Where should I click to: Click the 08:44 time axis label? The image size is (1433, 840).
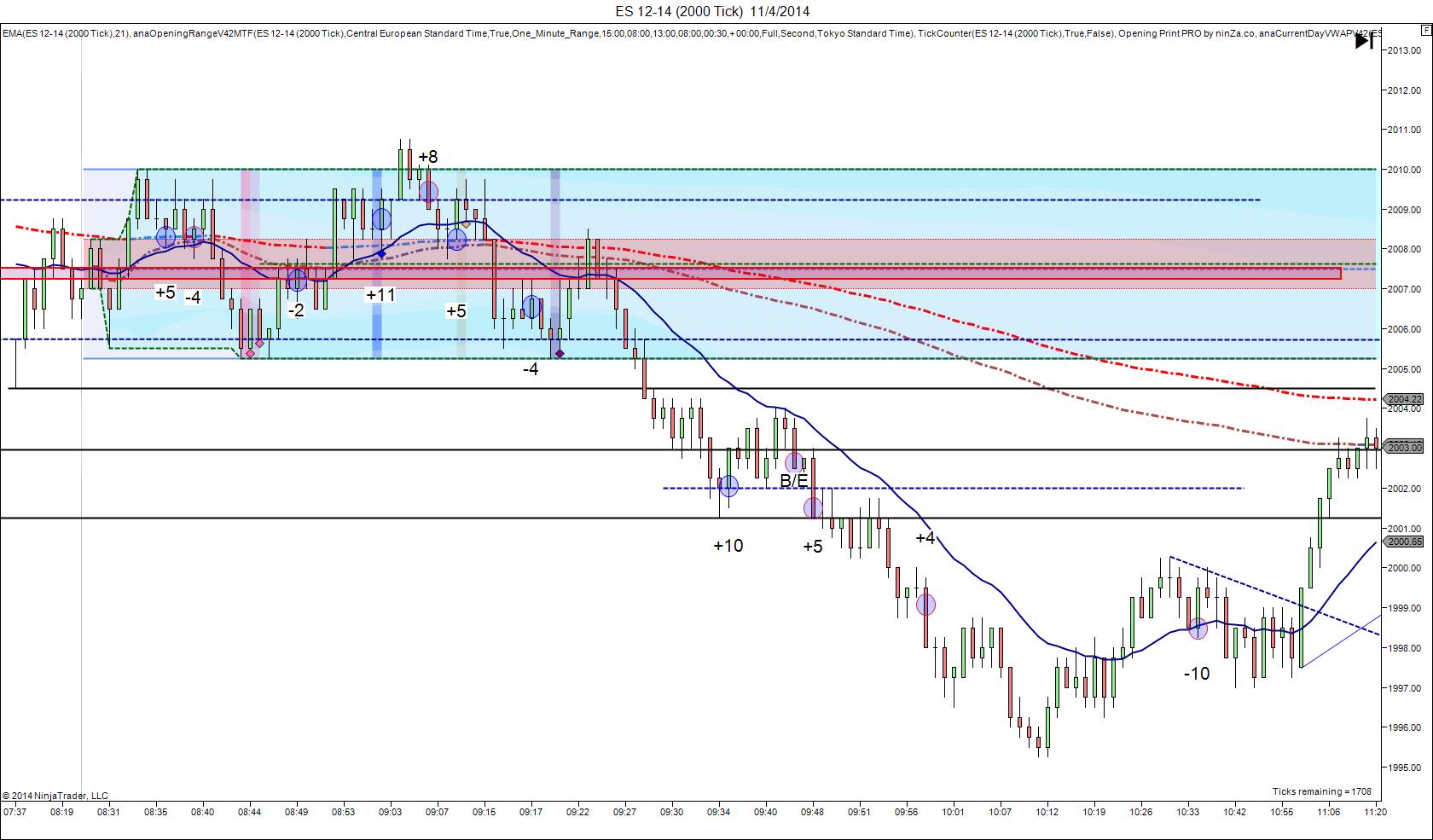coord(250,812)
